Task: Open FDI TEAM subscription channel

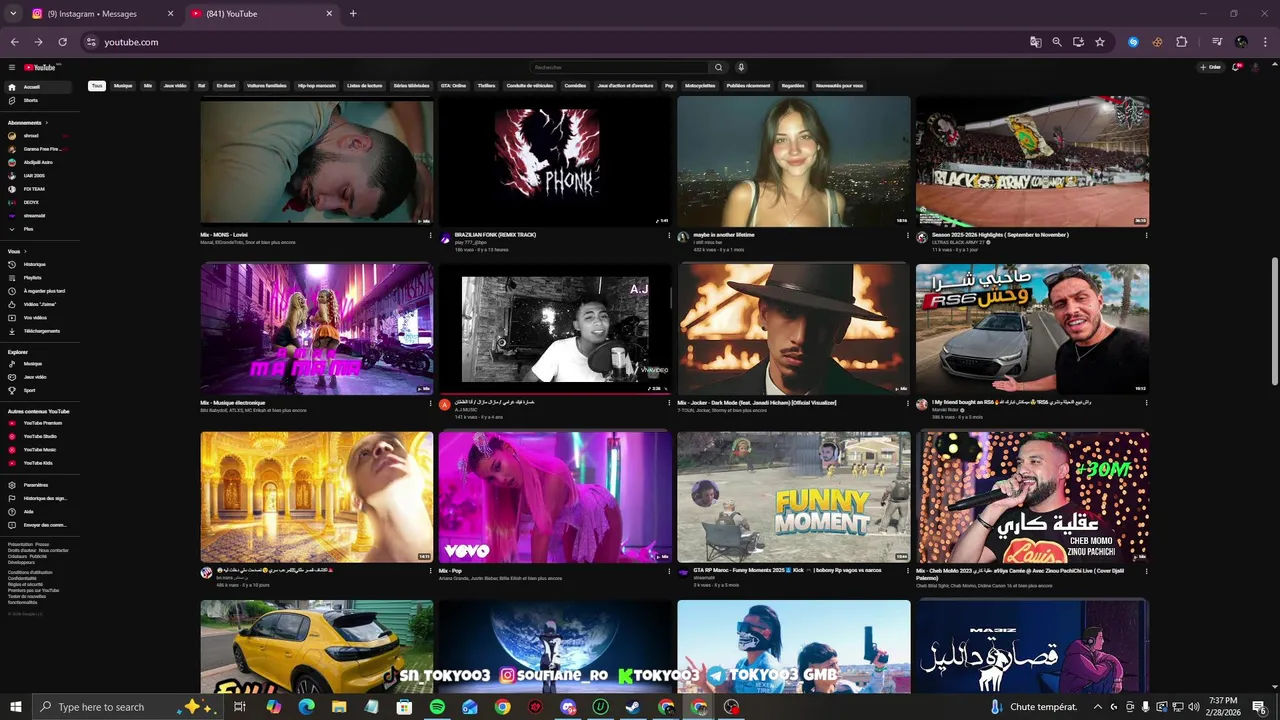Action: [x=38, y=189]
